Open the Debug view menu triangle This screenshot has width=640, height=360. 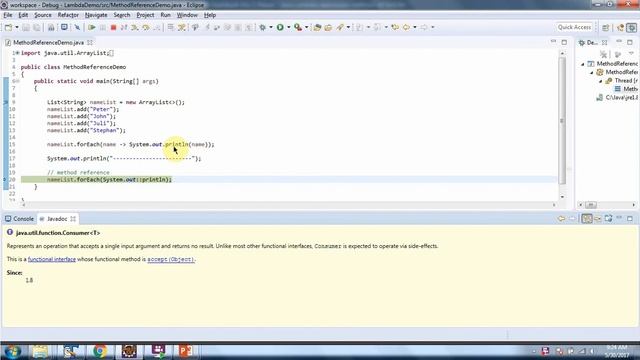click(632, 54)
